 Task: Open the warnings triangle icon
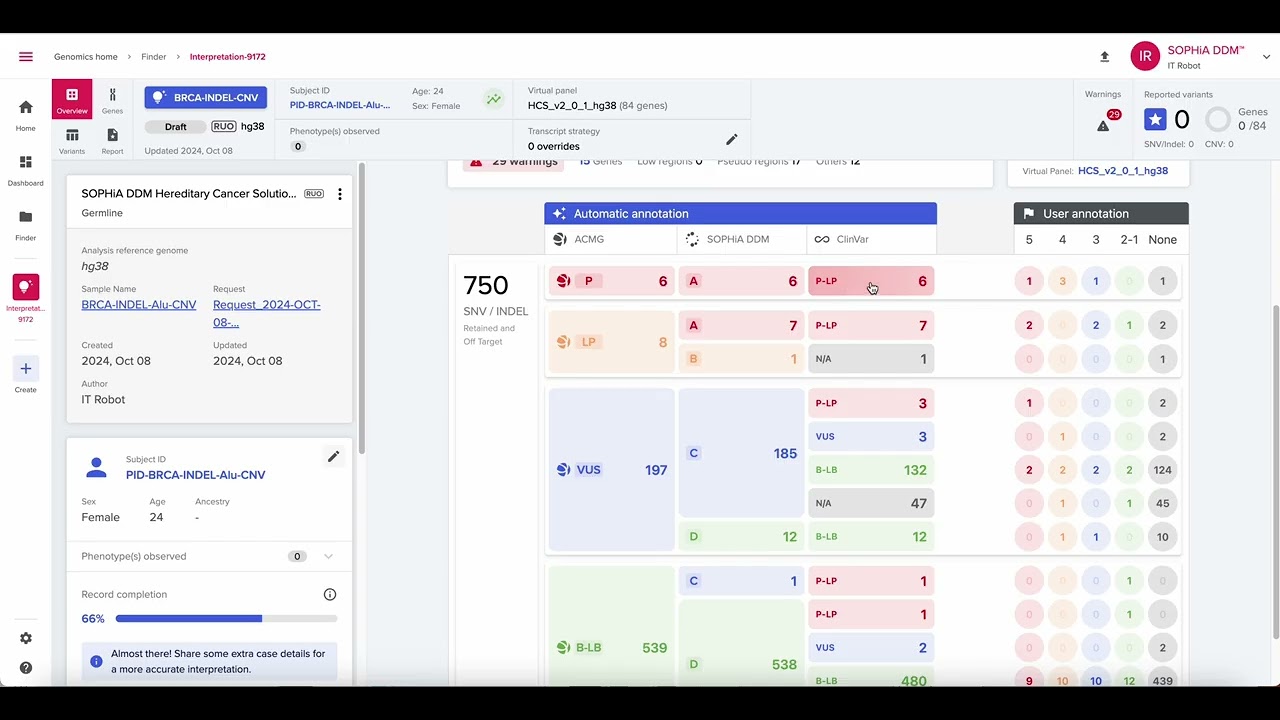(x=1103, y=125)
